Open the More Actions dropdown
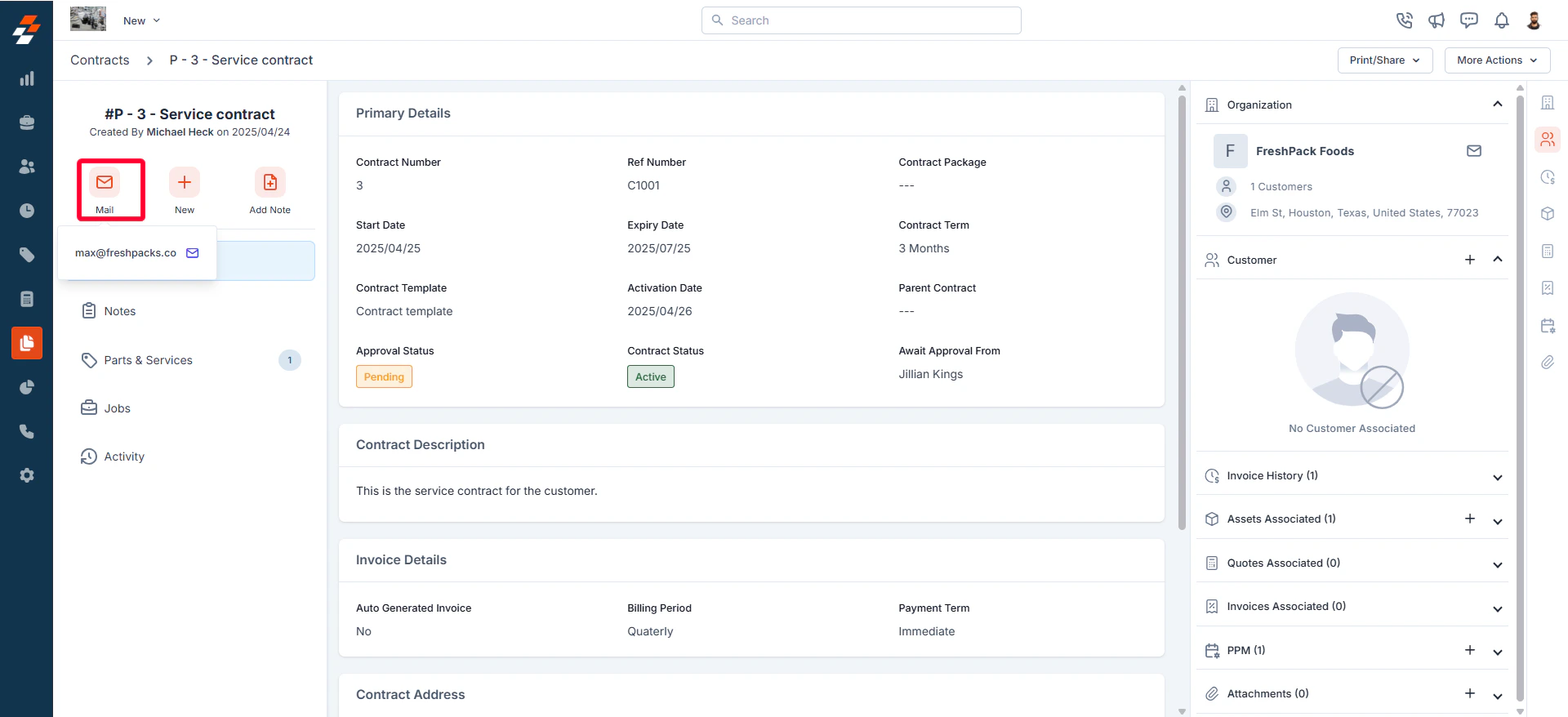This screenshot has width=1568, height=717. 1497,60
